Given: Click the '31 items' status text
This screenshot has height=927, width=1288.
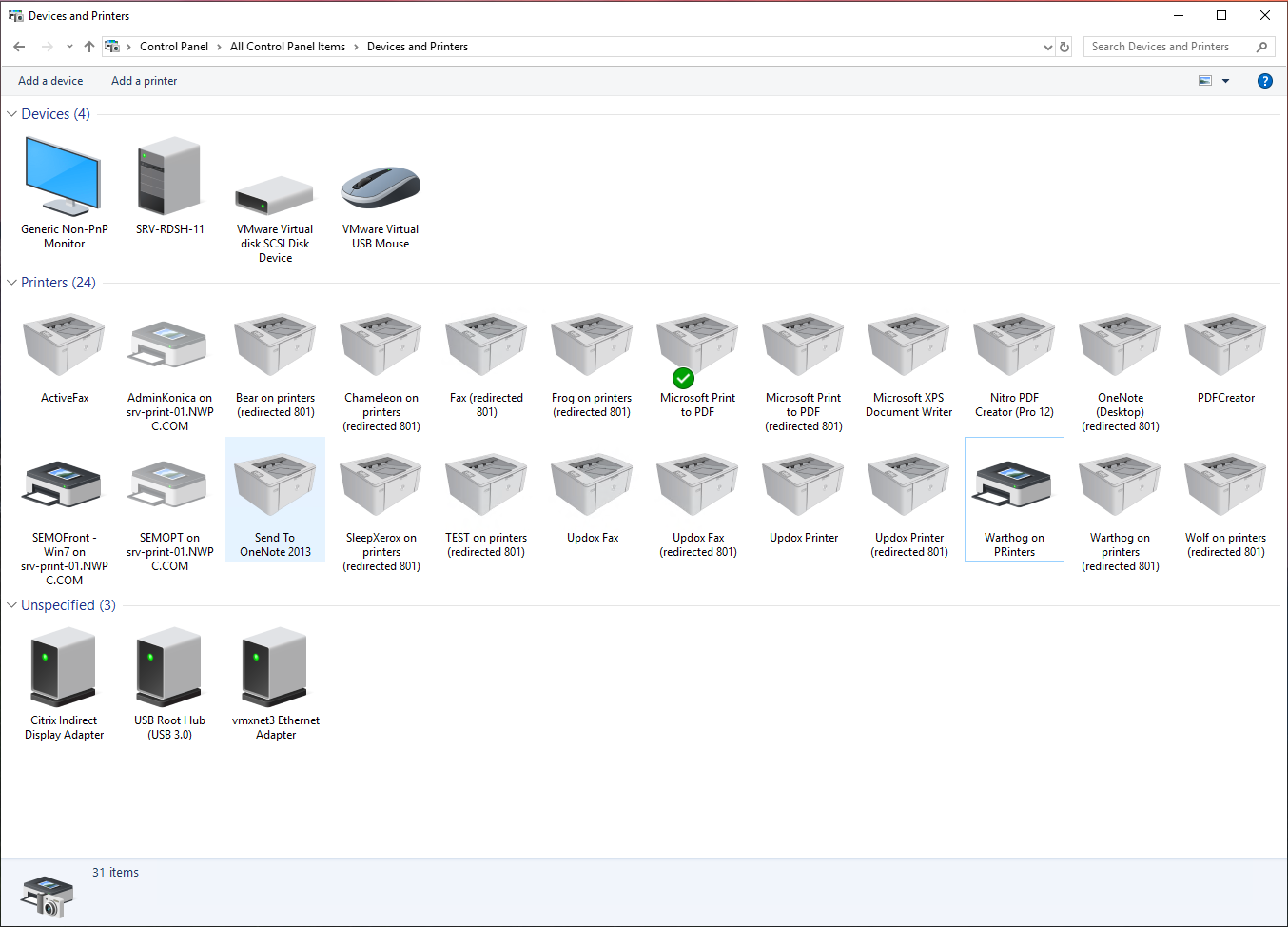Looking at the screenshot, I should click(115, 873).
